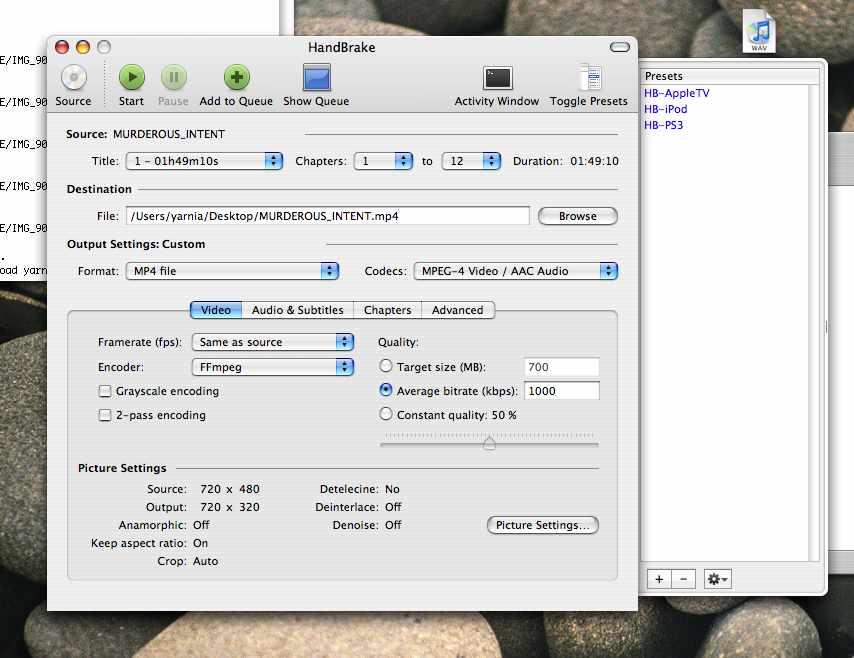Open the Format MP4 file dropdown
The image size is (854, 658).
point(233,271)
